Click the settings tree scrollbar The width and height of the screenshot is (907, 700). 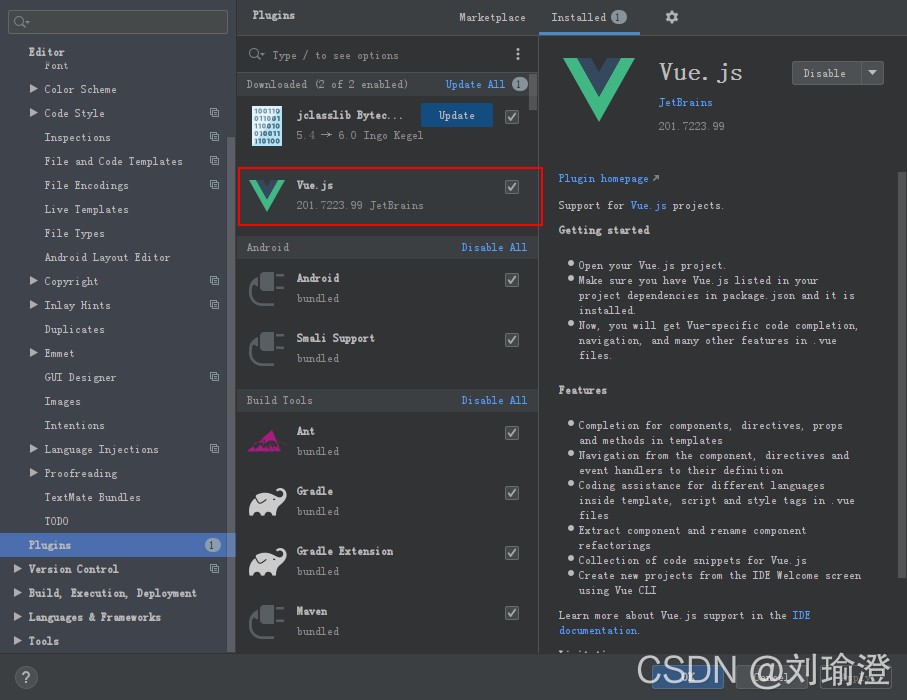[x=231, y=393]
